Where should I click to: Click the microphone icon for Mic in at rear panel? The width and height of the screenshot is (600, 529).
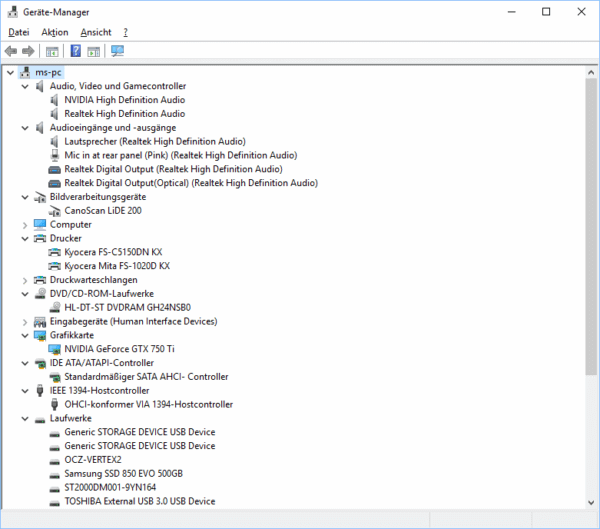point(55,155)
